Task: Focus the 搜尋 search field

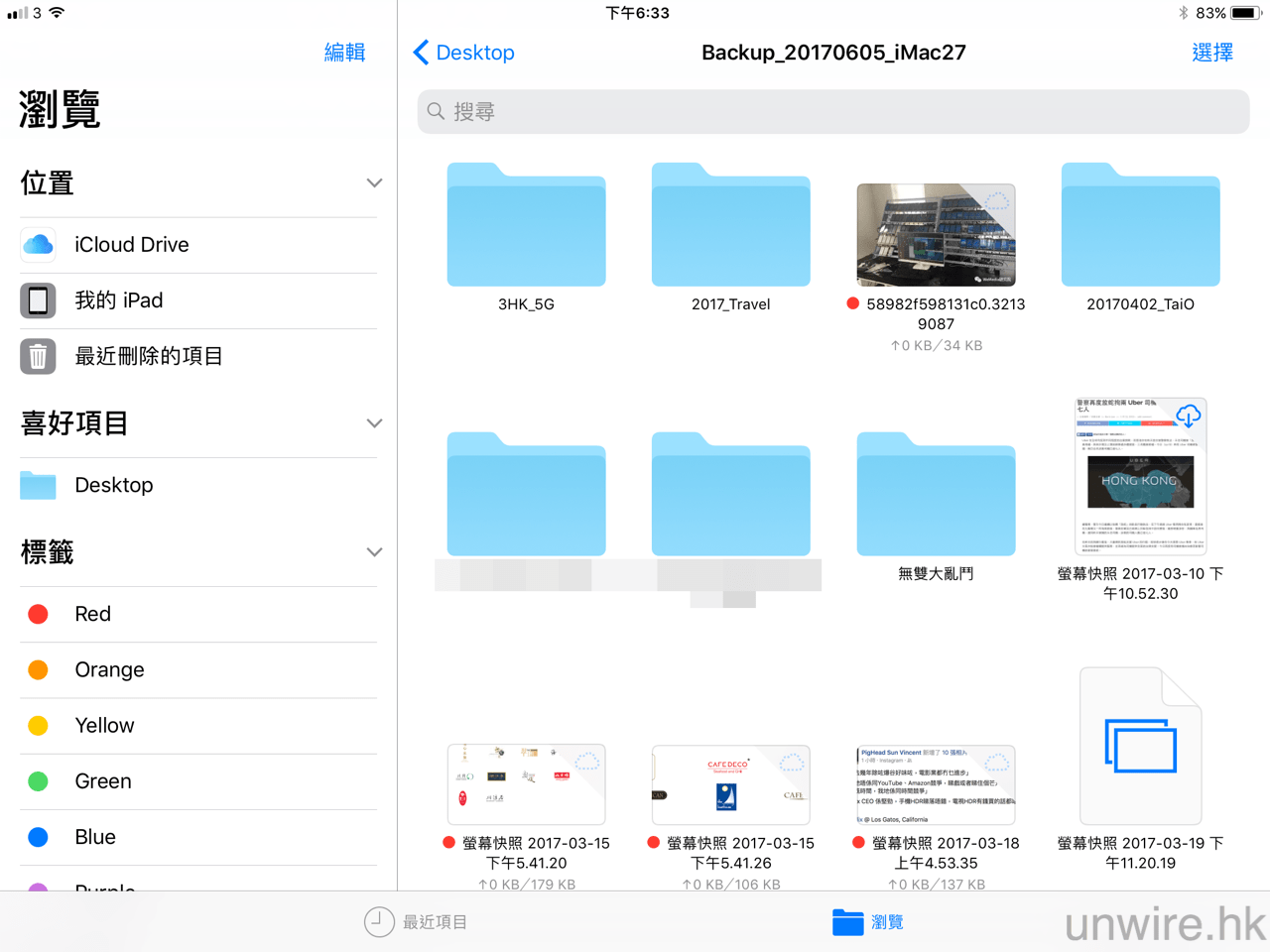Action: click(x=833, y=112)
